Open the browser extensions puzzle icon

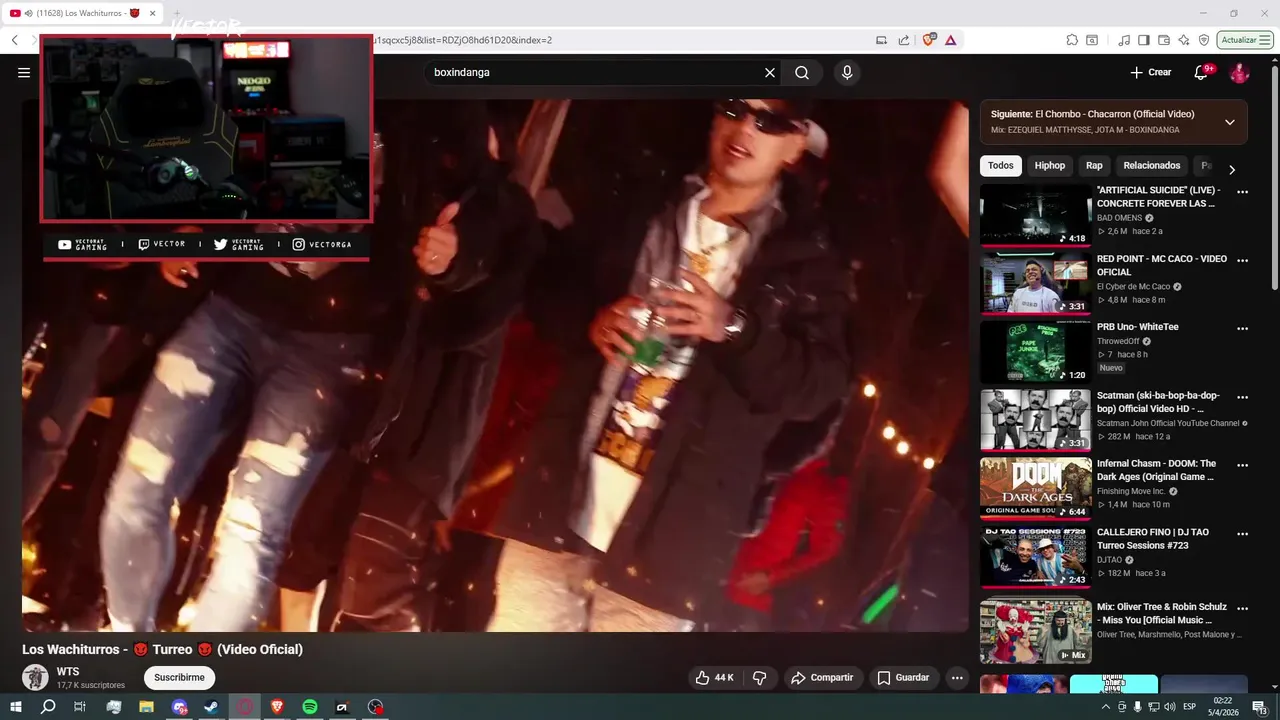coord(1072,40)
